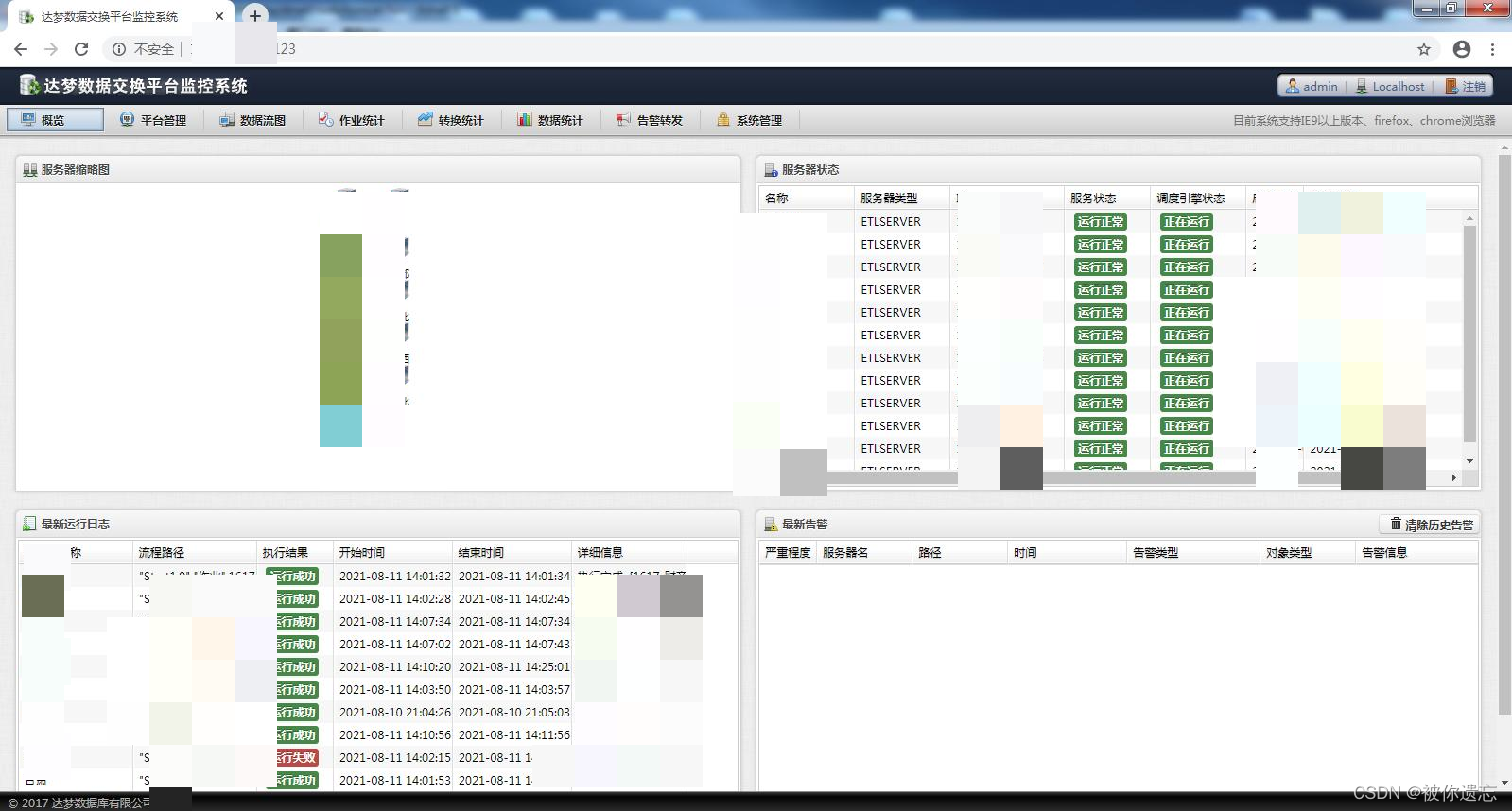Open the Chrome three-dot menu

pyautogui.click(x=1493, y=49)
